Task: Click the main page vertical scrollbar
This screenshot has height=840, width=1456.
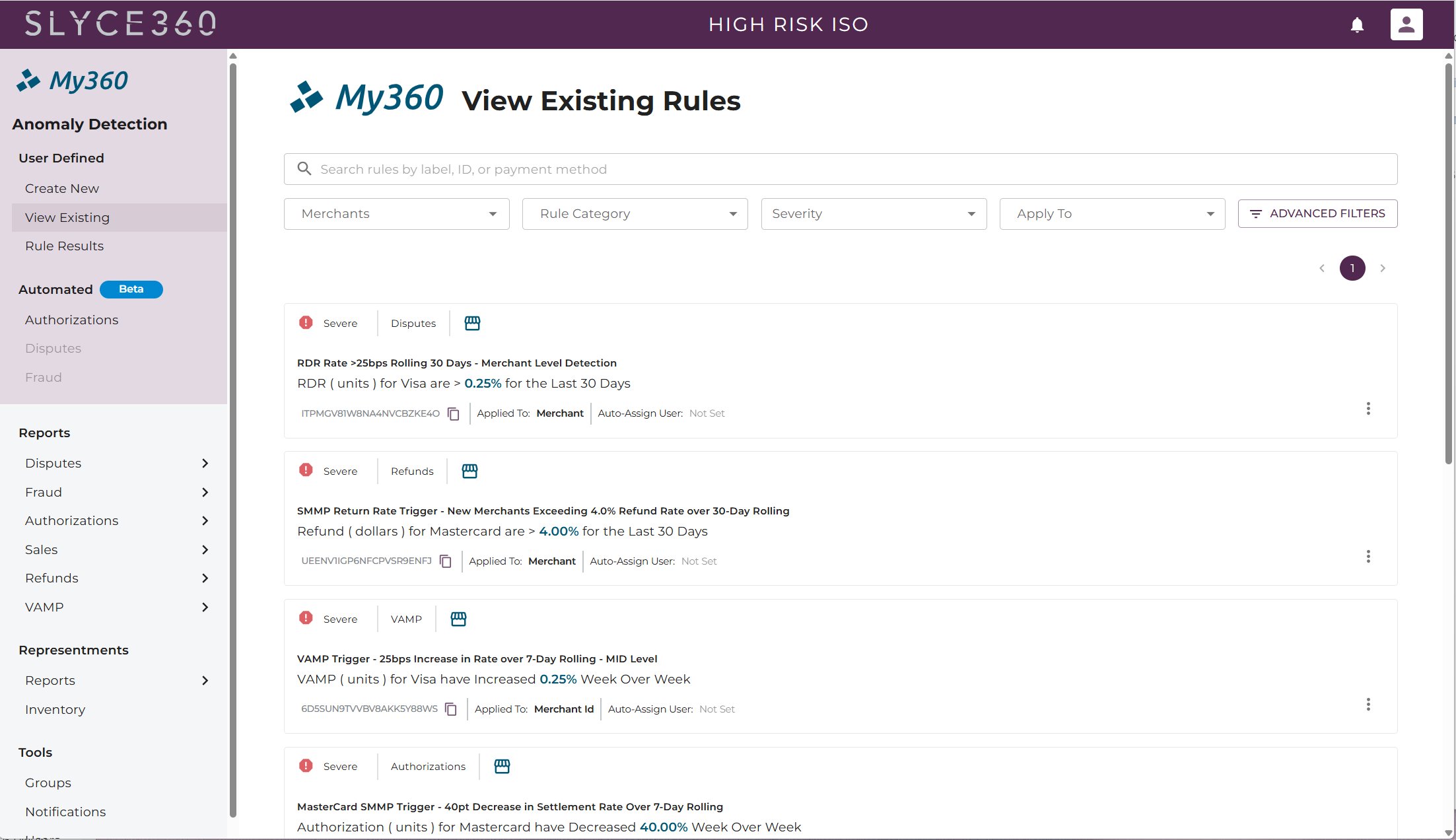Action: 1449,264
